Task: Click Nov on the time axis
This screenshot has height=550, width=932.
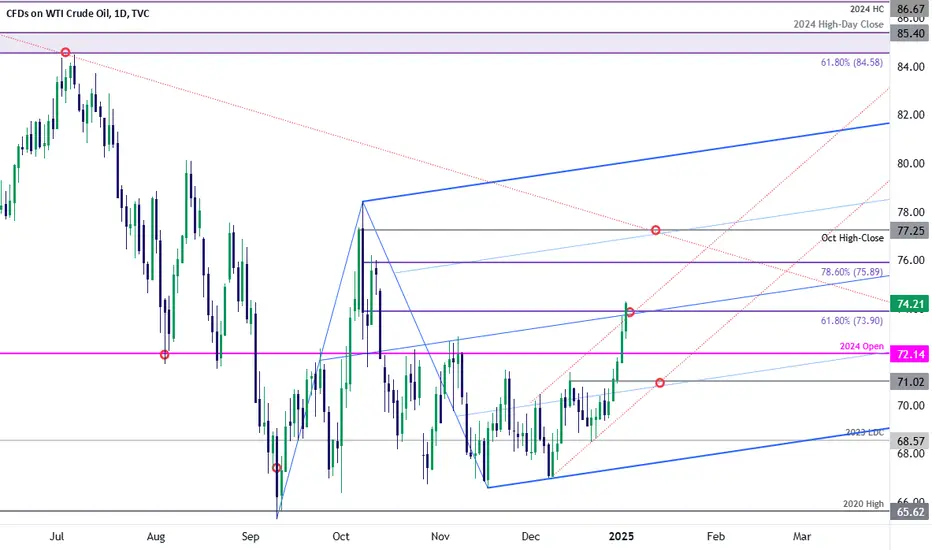Action: pos(440,536)
